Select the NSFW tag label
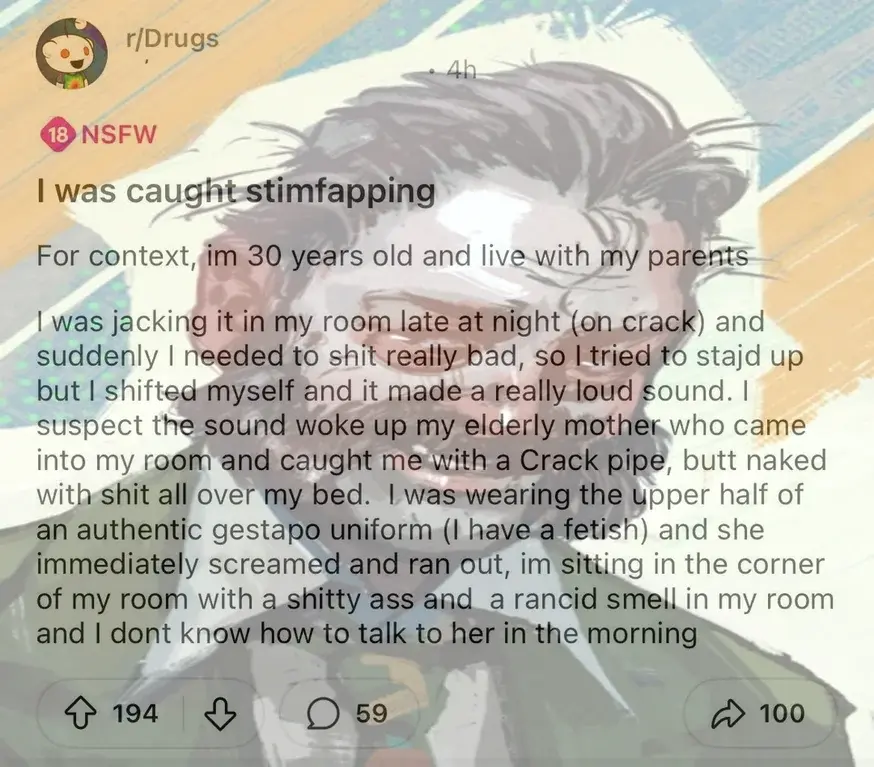Screen dimensions: 874x767 tap(119, 135)
